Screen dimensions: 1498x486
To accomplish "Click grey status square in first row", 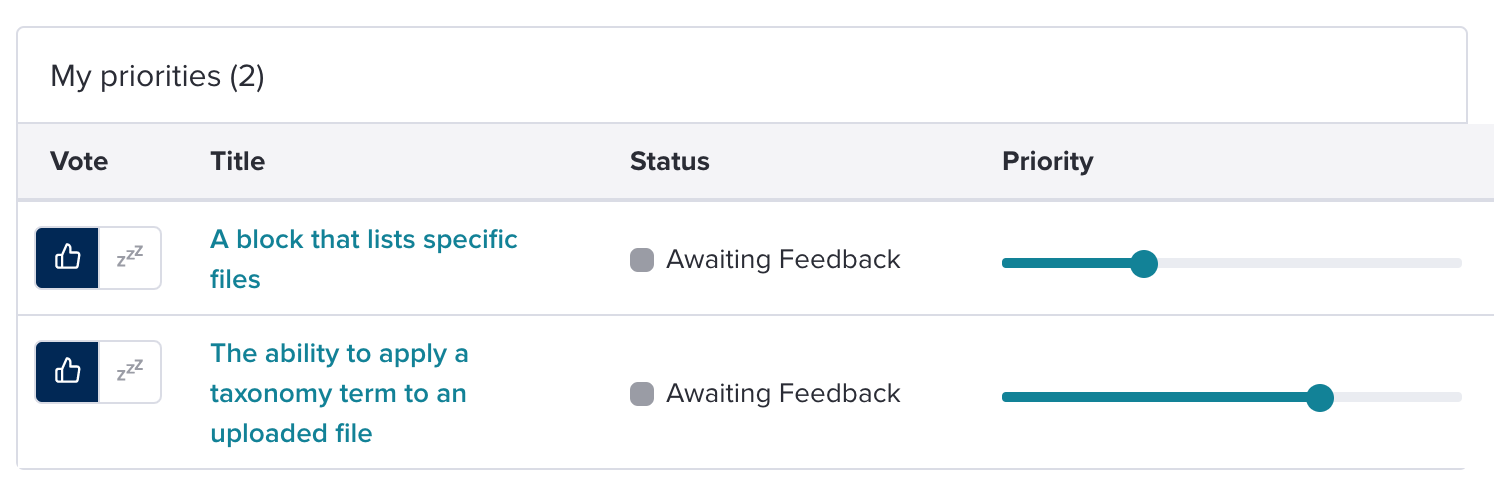I will pos(642,260).
